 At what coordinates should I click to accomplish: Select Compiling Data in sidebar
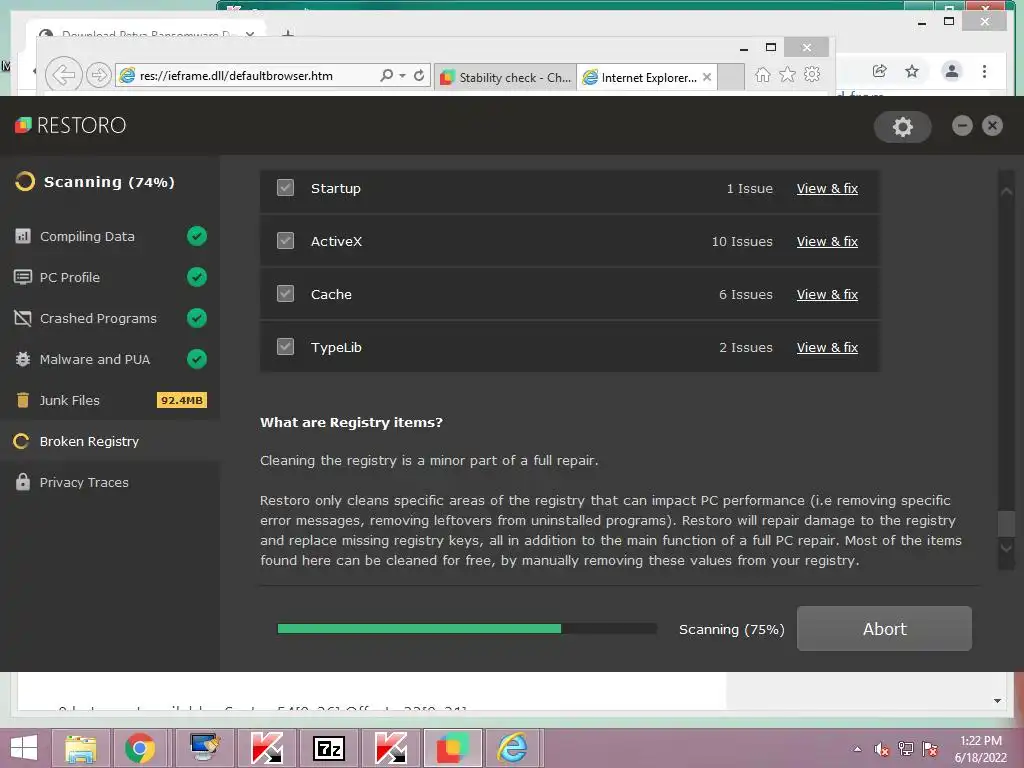tap(87, 236)
